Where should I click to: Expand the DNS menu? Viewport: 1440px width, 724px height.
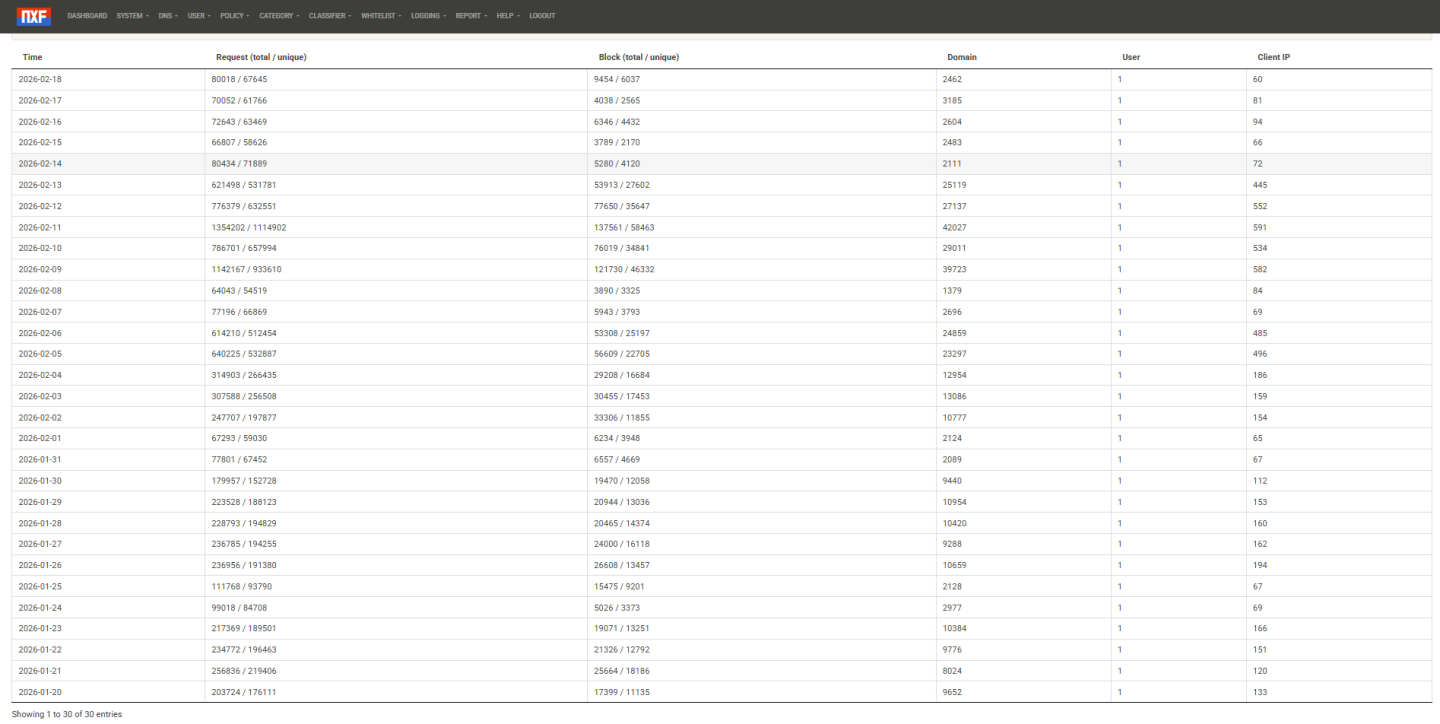pyautogui.click(x=166, y=15)
